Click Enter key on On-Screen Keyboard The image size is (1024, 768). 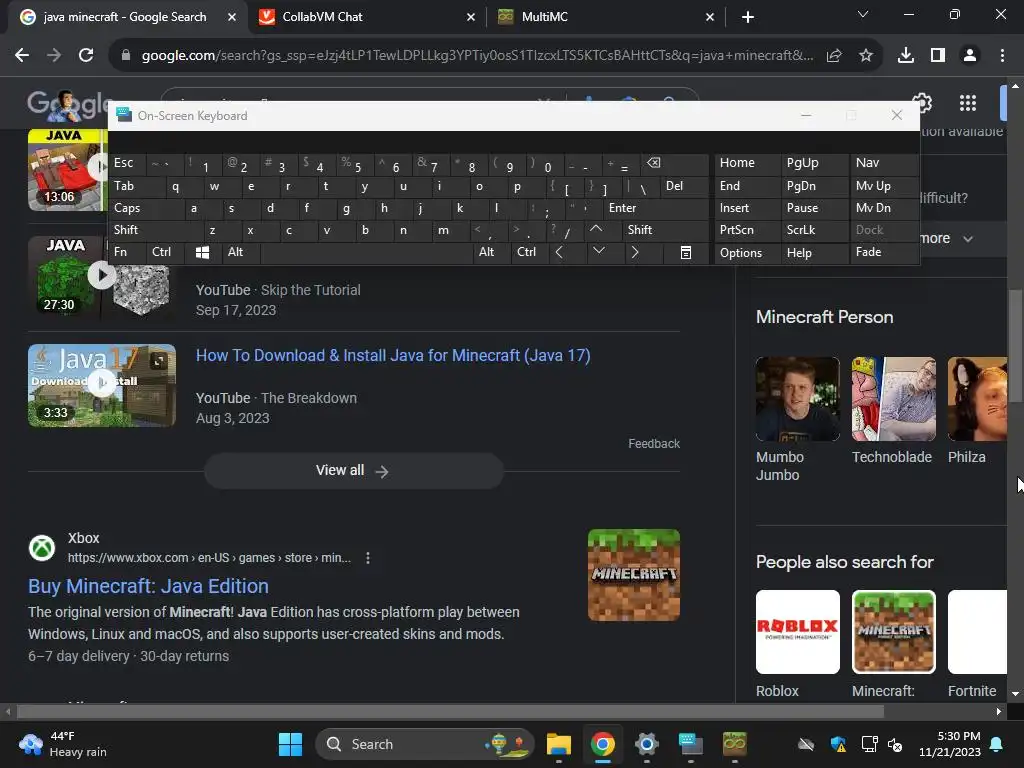(x=656, y=208)
